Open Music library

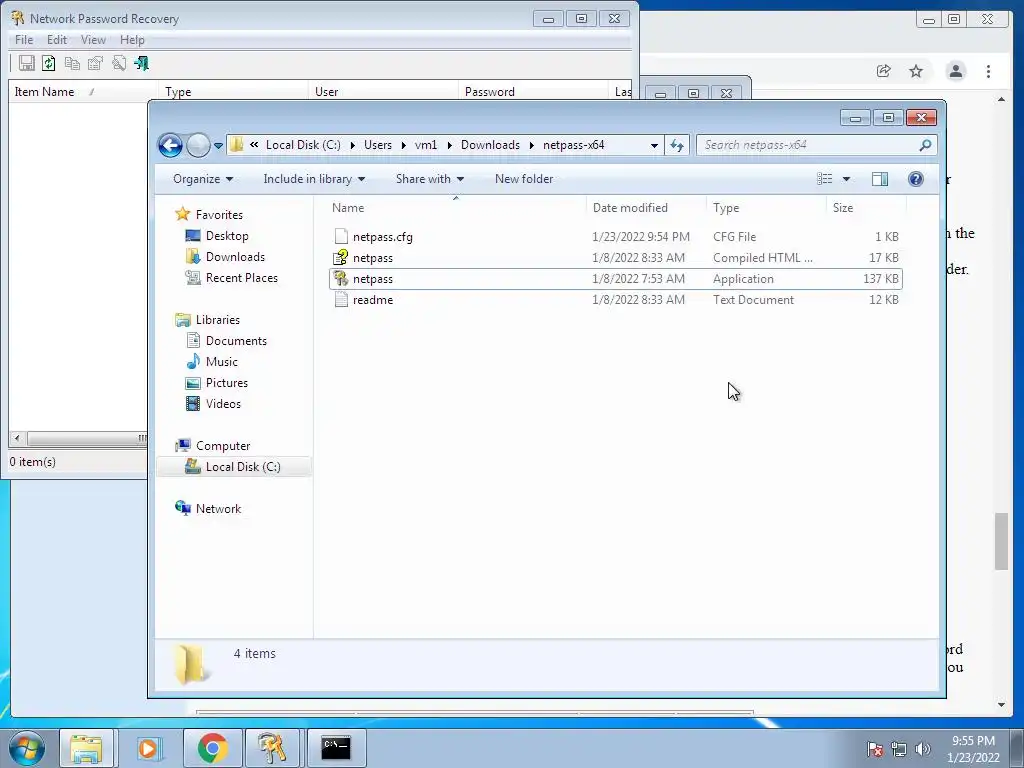221,362
